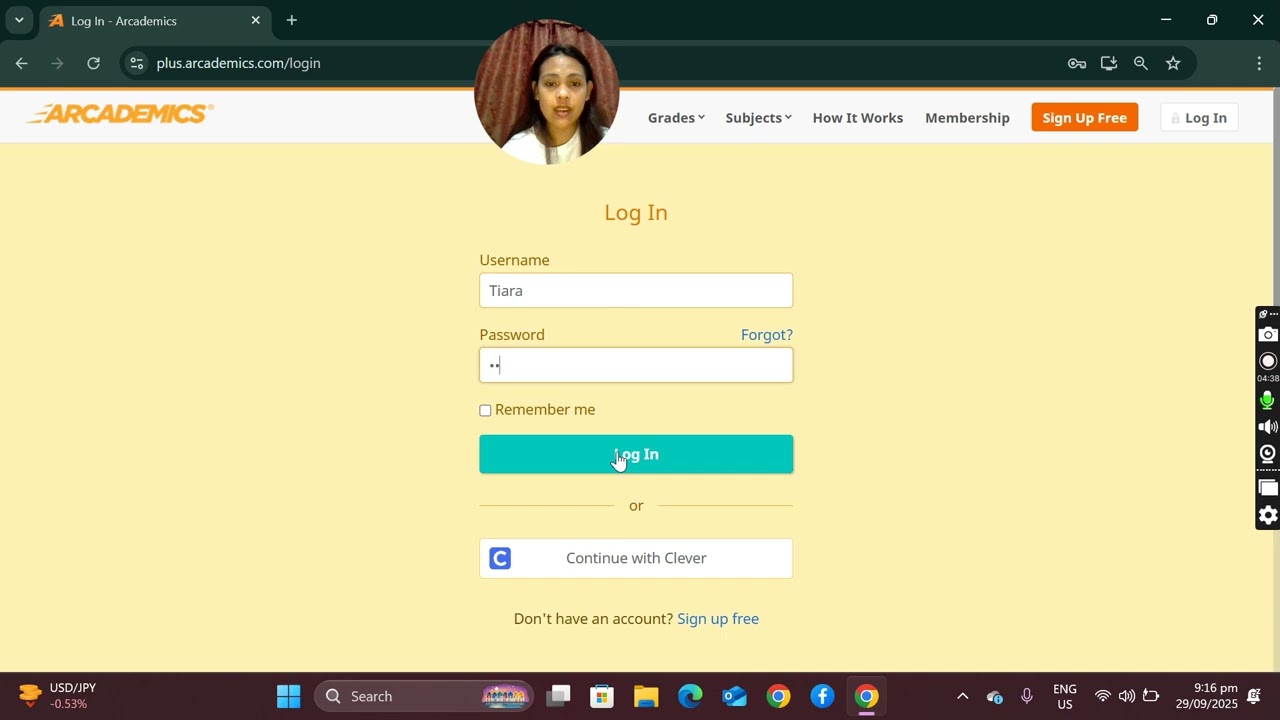
Task: Close the Log In - Arcademics tab
Action: (256, 20)
